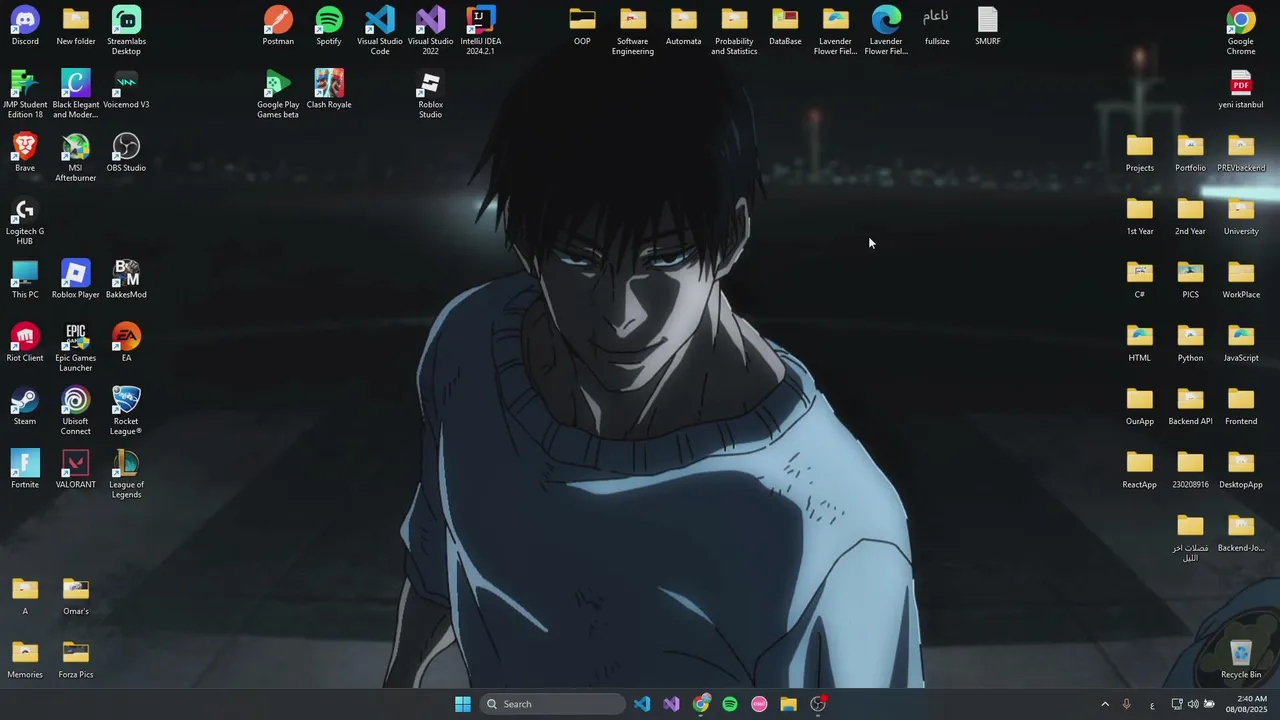Select the VALORANT desktop icon
Screen dimensions: 1280x720
click(76, 469)
